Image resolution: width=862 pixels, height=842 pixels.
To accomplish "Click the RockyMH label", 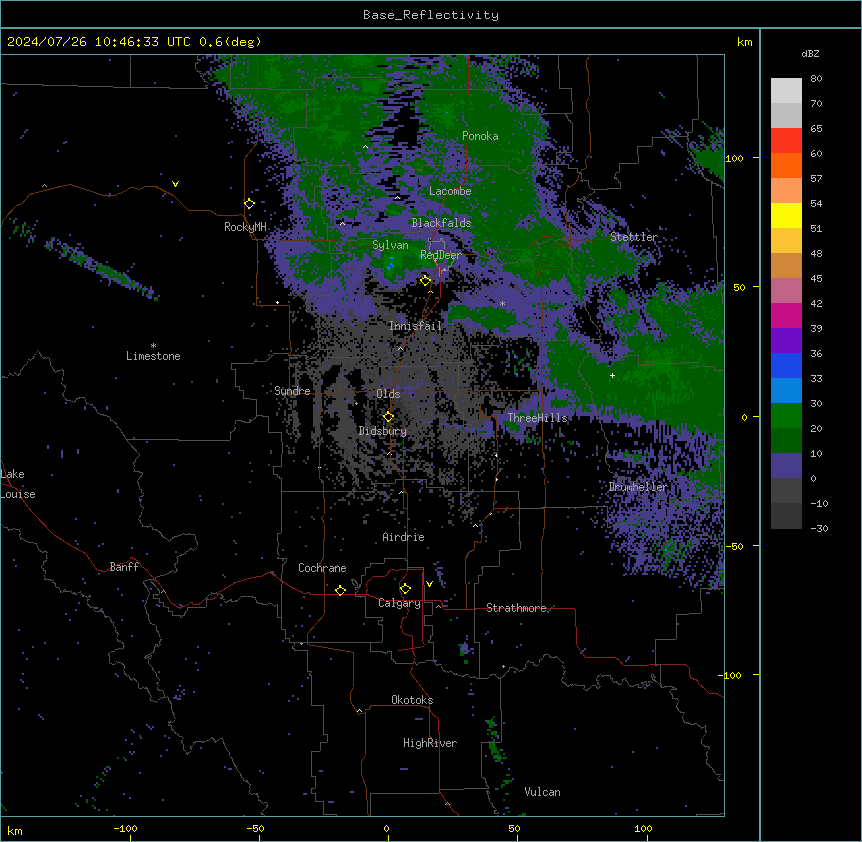I will coord(245,227).
